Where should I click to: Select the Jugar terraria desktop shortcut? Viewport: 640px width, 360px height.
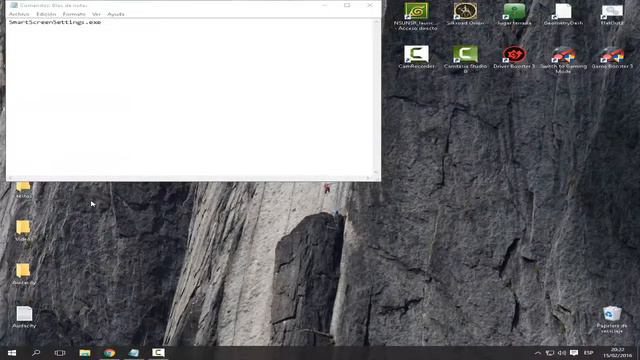(x=514, y=14)
